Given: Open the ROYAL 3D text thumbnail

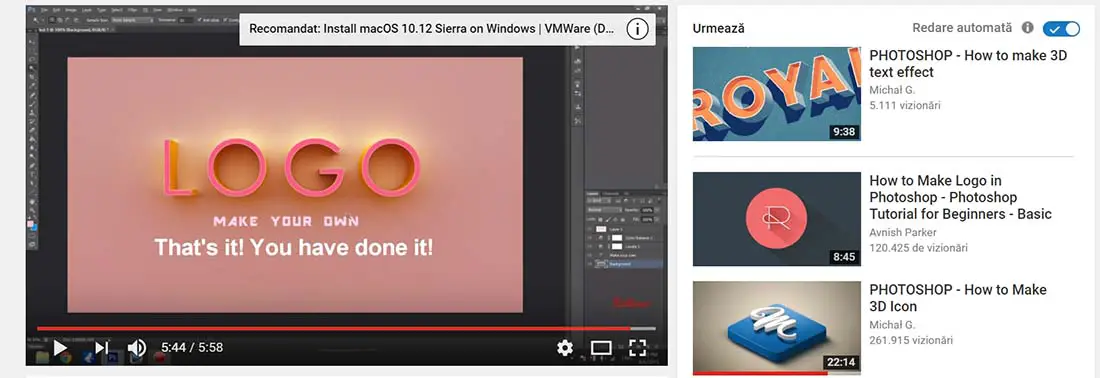Looking at the screenshot, I should point(777,94).
